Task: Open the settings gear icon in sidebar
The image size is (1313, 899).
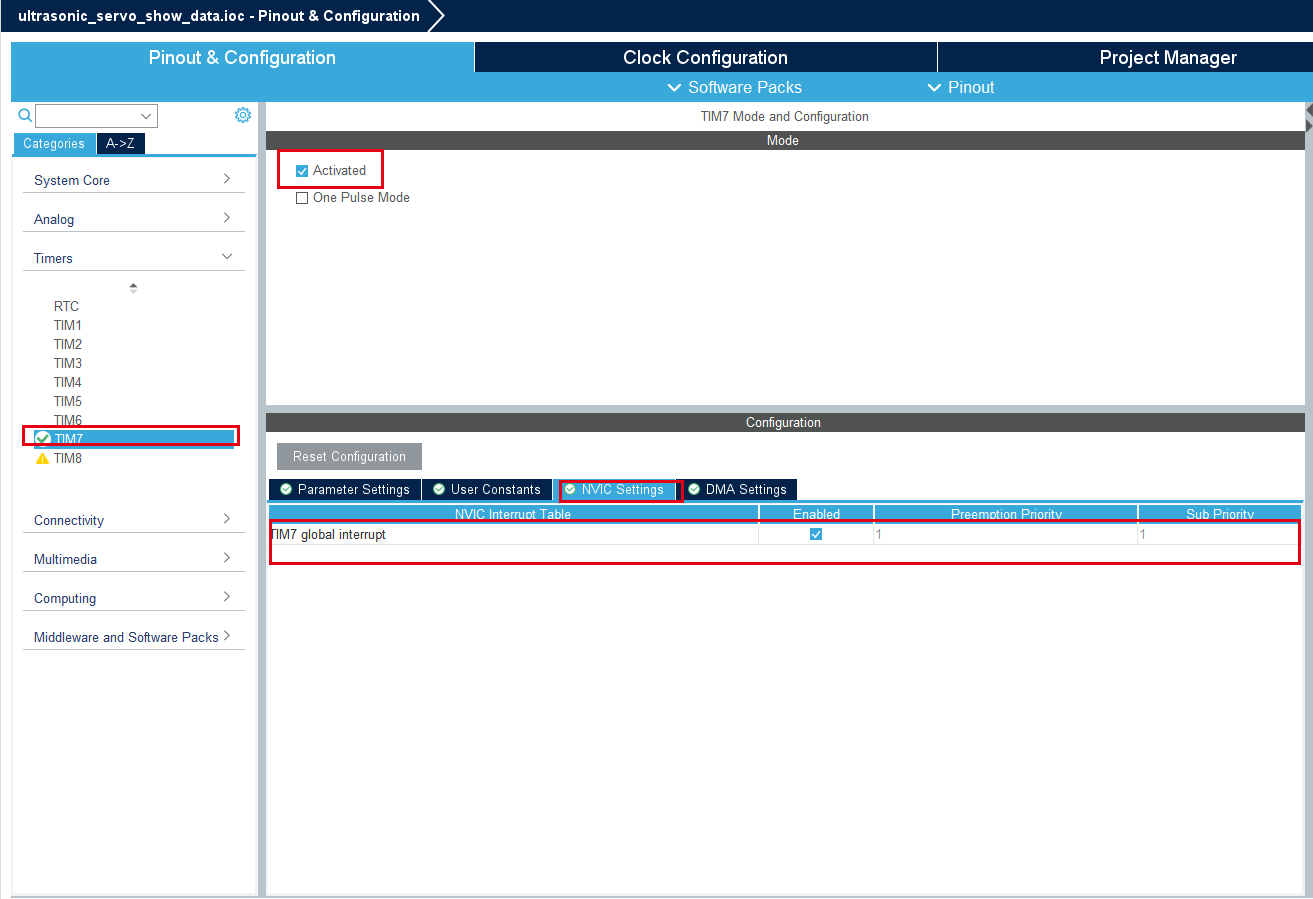Action: tap(243, 115)
